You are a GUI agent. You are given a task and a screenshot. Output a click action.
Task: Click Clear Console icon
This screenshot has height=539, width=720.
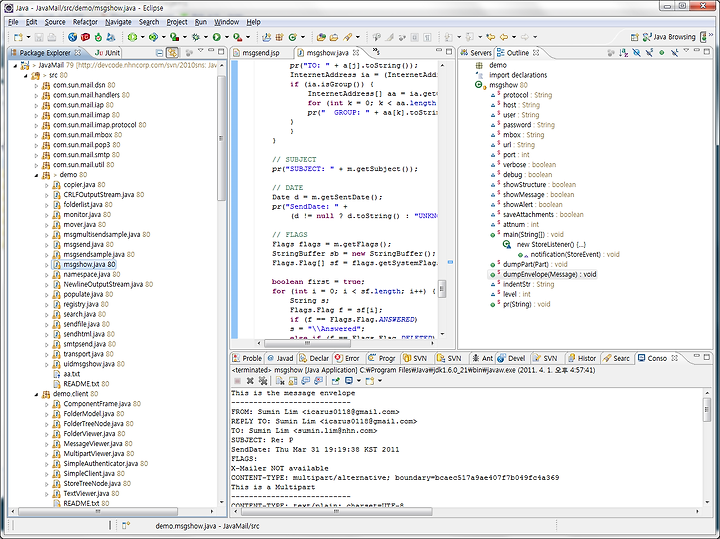click(280, 381)
